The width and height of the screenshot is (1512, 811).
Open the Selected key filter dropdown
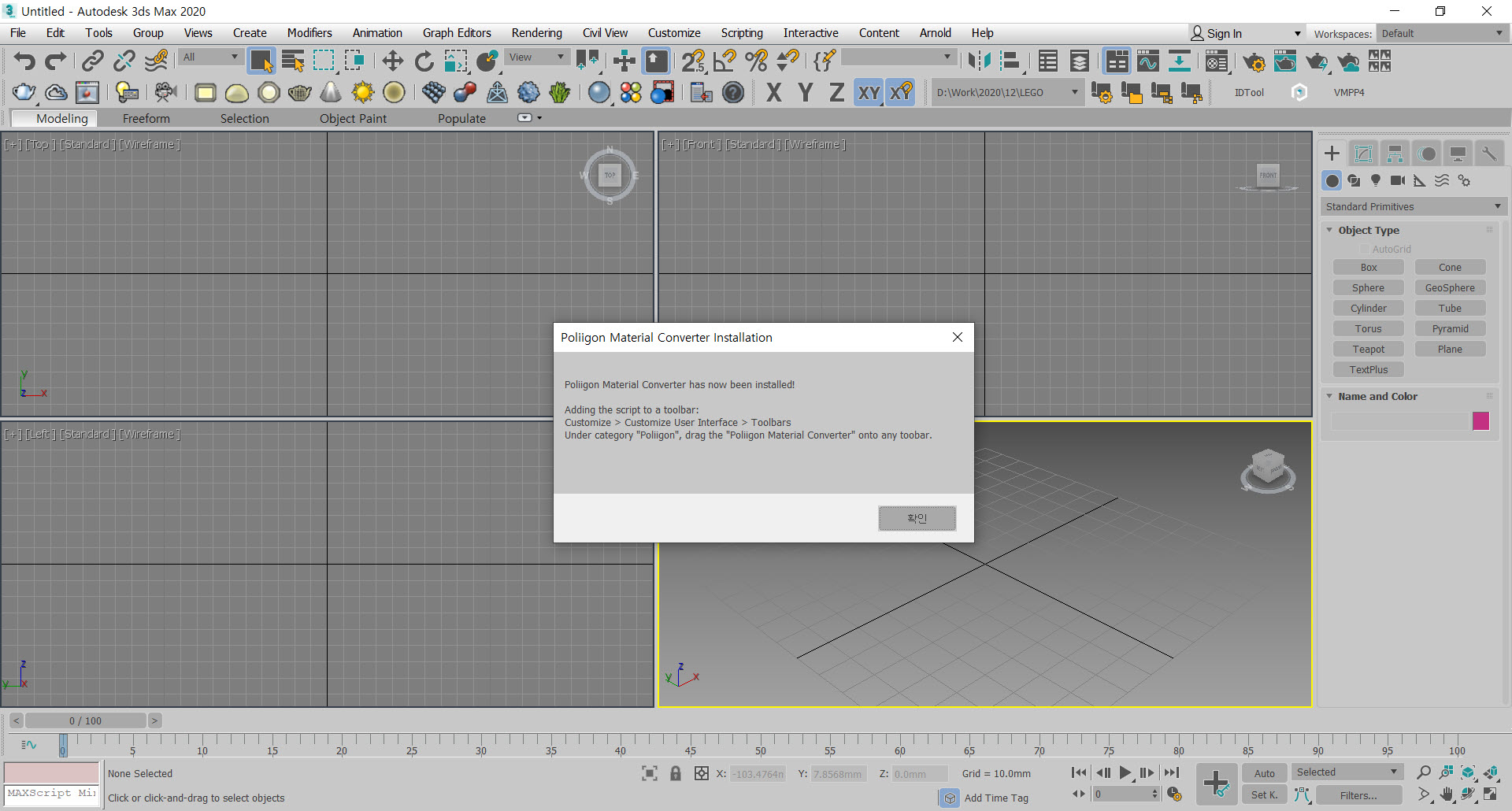1347,772
